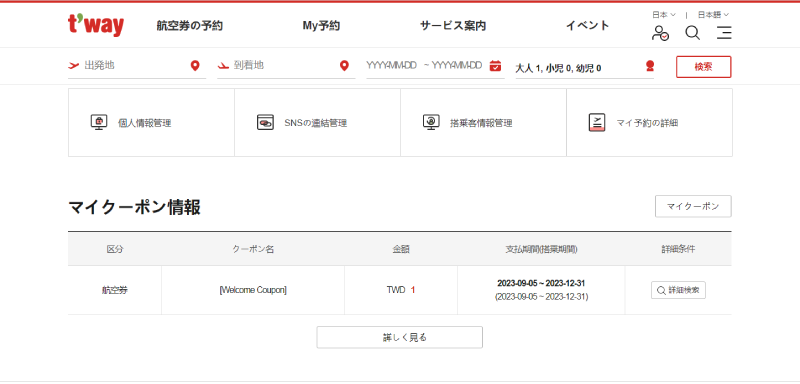800x384 pixels.
Task: Click the 搭乗客情報管理 monitor icon
Action: click(431, 122)
